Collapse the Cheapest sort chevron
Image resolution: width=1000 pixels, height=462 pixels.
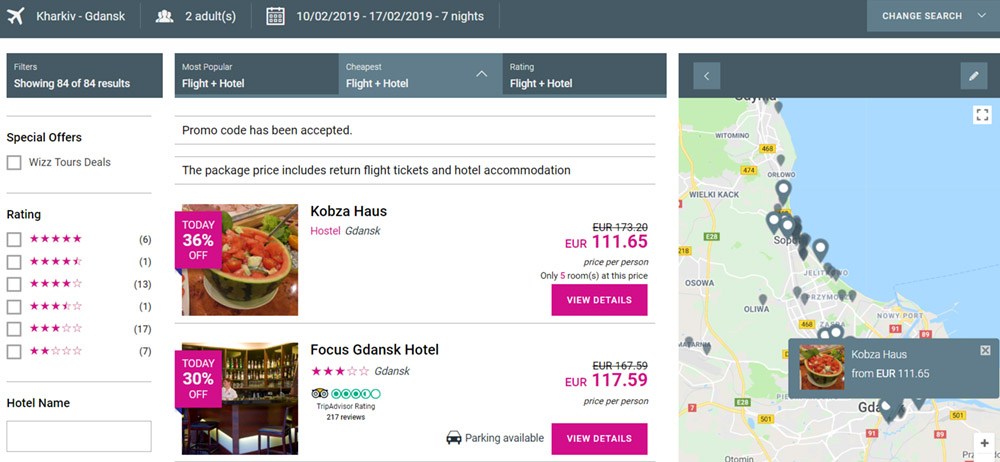tap(481, 74)
